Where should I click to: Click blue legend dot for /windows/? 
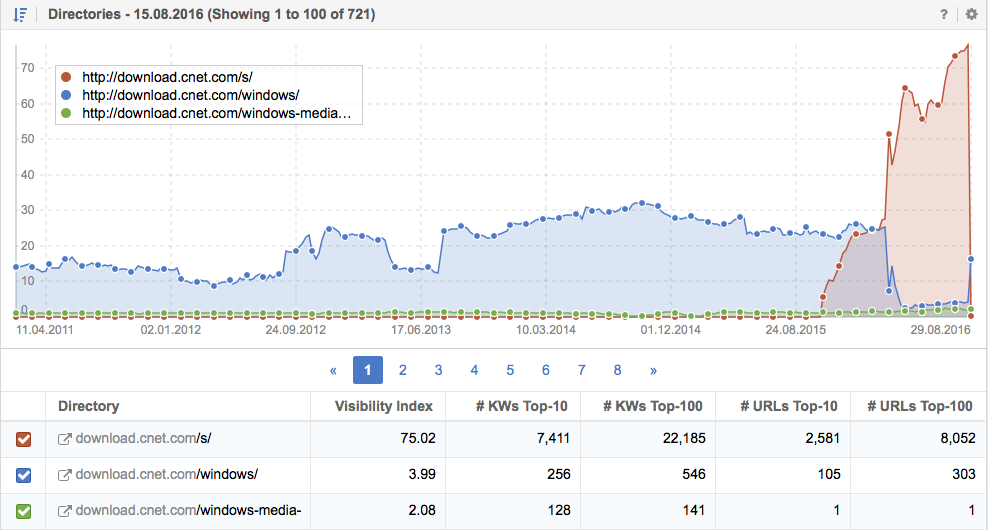tap(66, 95)
